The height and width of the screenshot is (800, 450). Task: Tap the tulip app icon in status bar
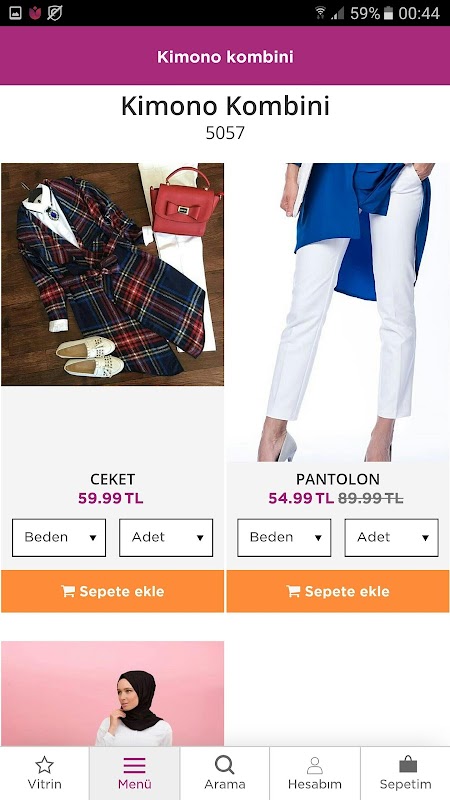click(35, 13)
